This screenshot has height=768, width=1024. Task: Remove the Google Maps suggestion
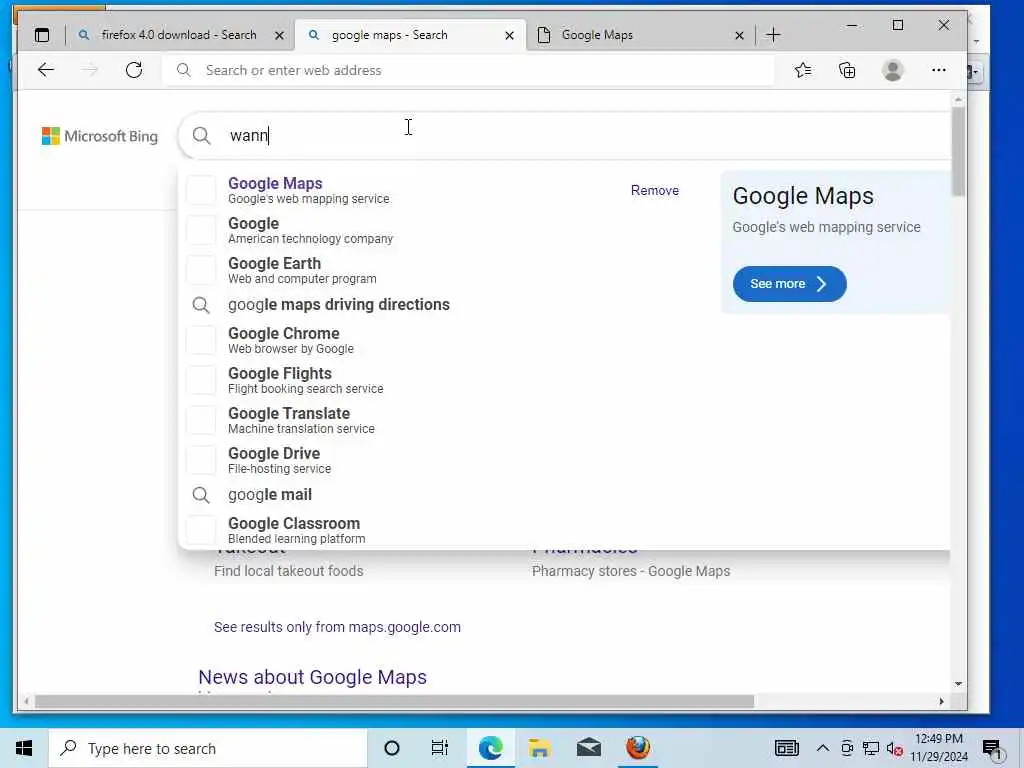click(x=654, y=191)
